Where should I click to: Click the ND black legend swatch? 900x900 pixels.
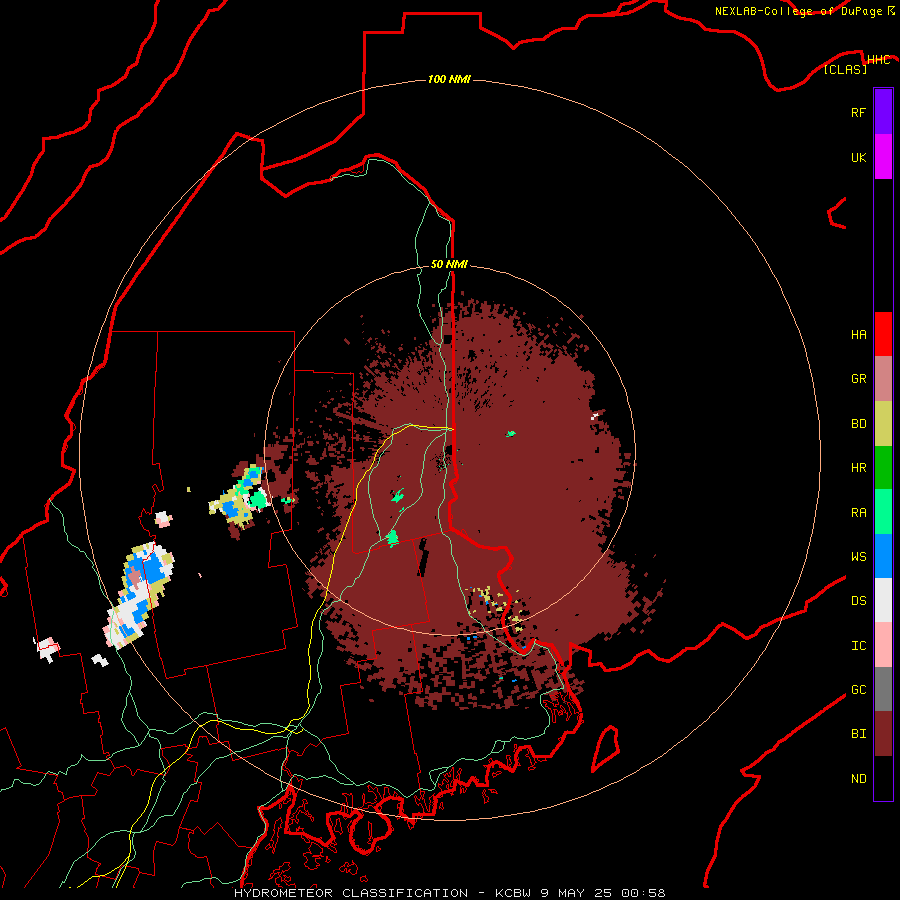pos(883,778)
